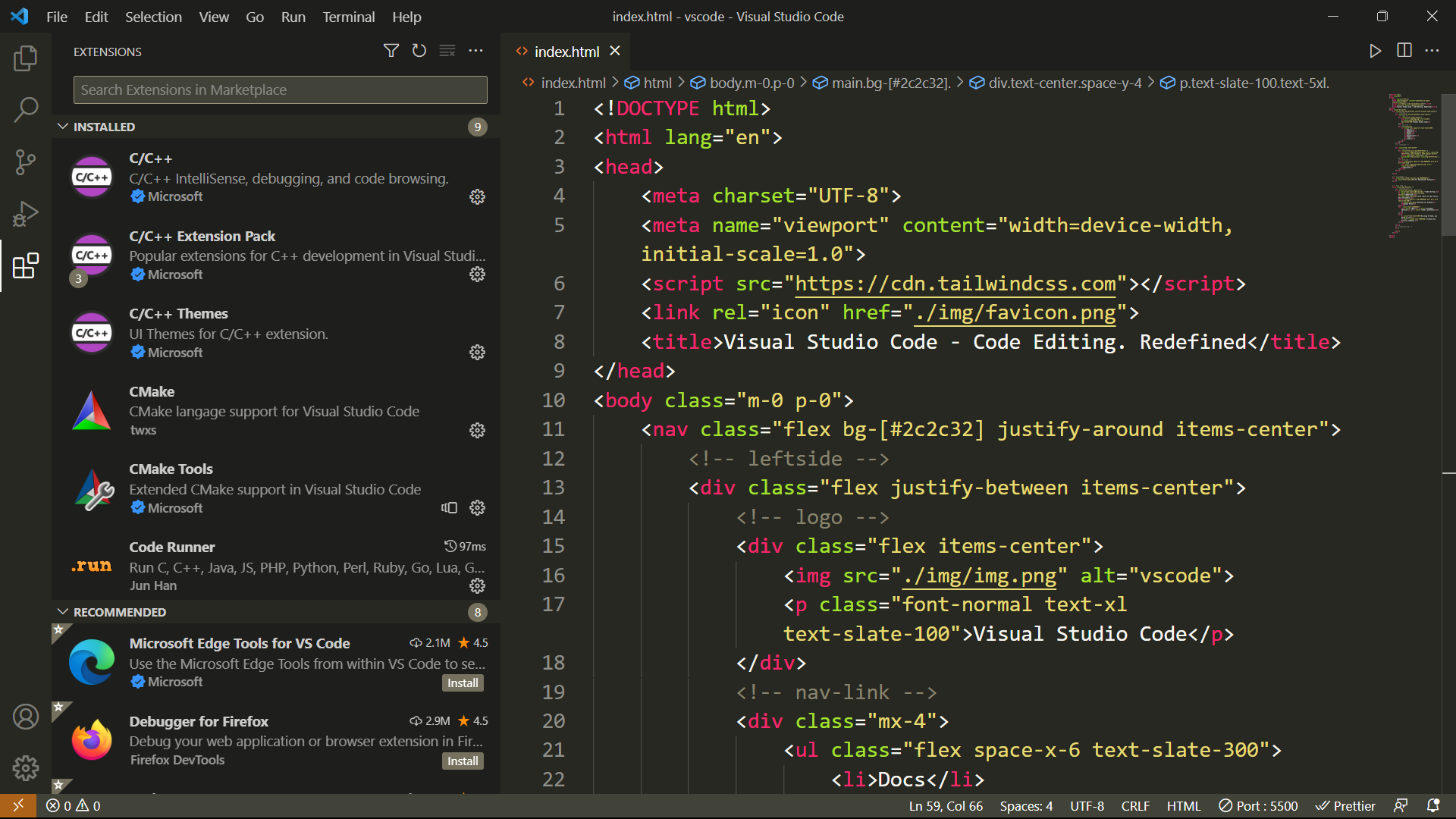Select the Extensions view icon

26,265
